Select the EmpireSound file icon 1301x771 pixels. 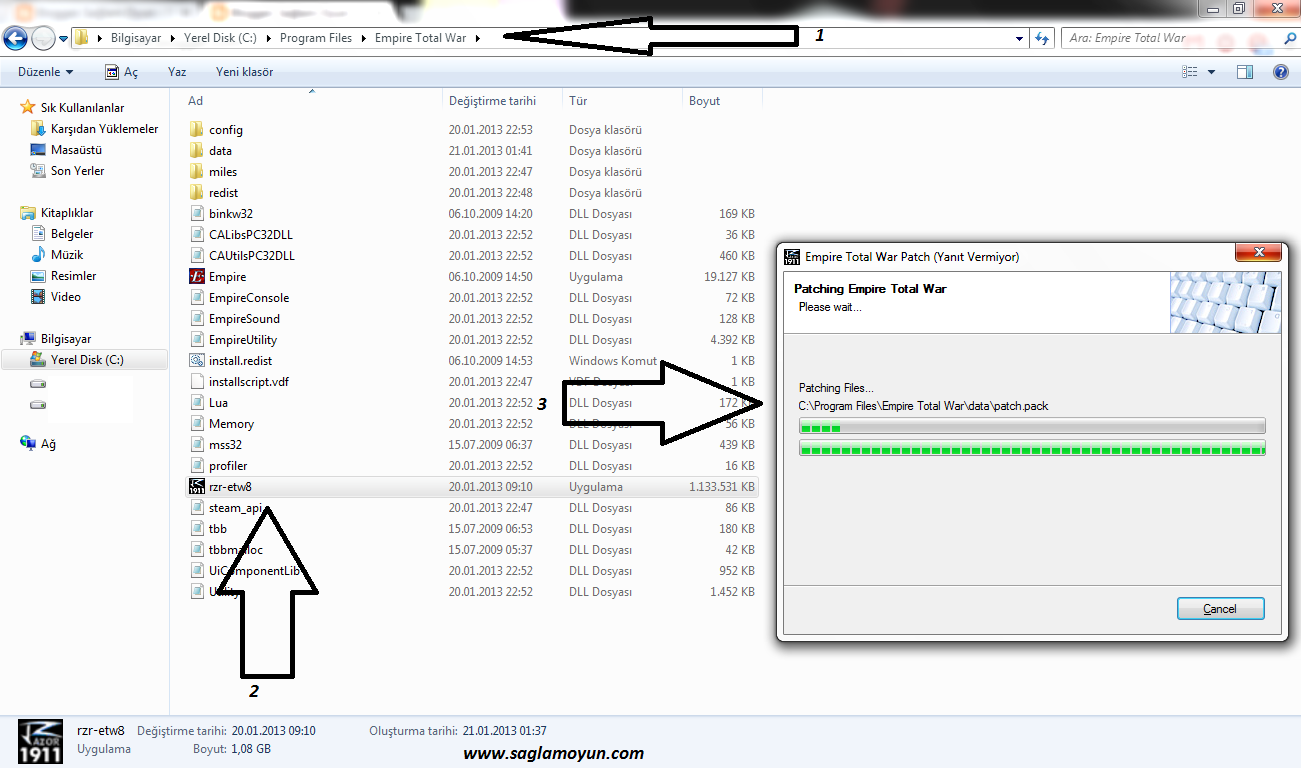[196, 318]
